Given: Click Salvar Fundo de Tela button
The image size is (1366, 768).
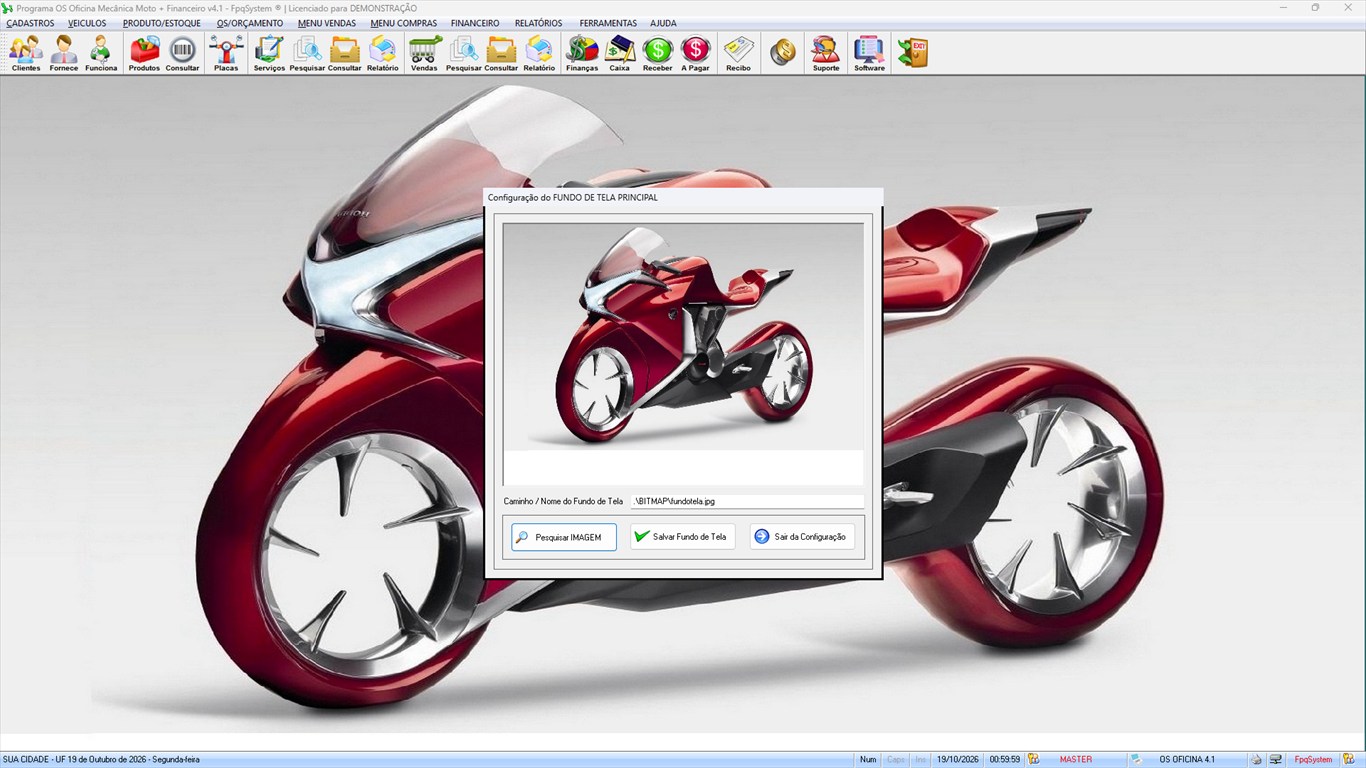Looking at the screenshot, I should pos(683,537).
